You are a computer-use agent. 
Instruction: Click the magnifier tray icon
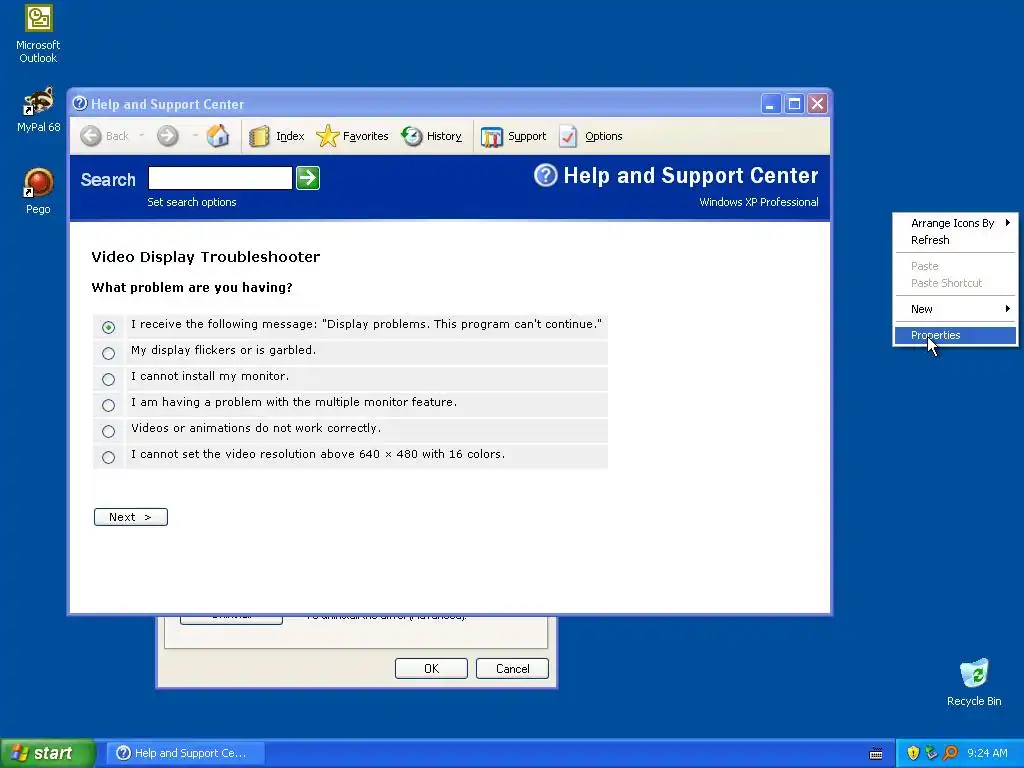pos(950,753)
